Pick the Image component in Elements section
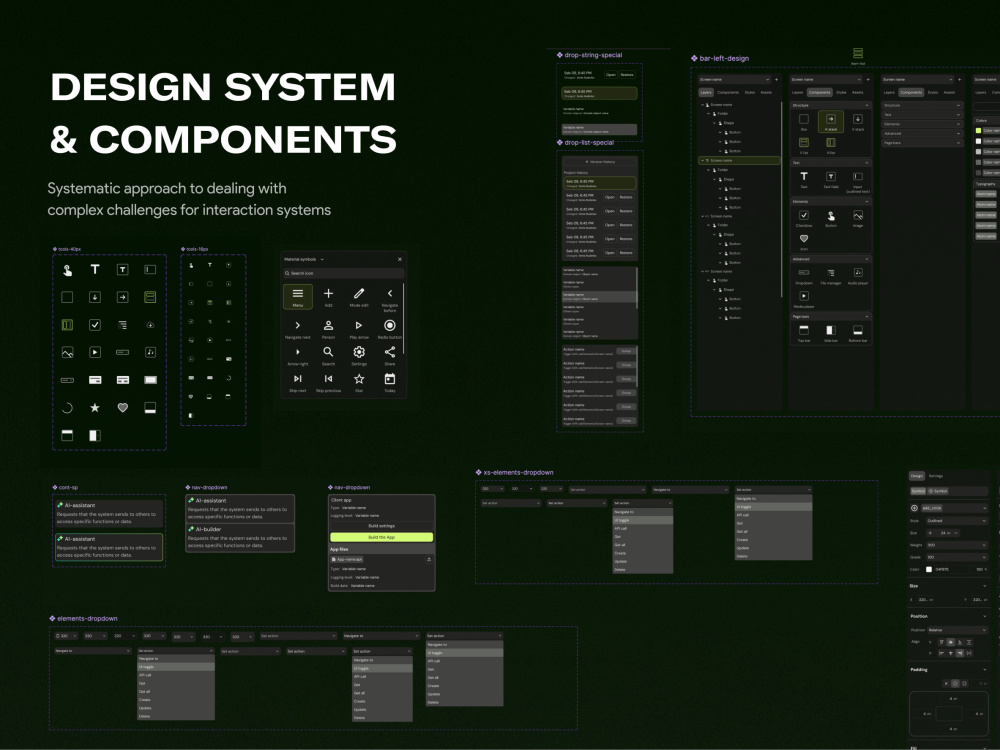This screenshot has height=750, width=1000. coord(858,218)
